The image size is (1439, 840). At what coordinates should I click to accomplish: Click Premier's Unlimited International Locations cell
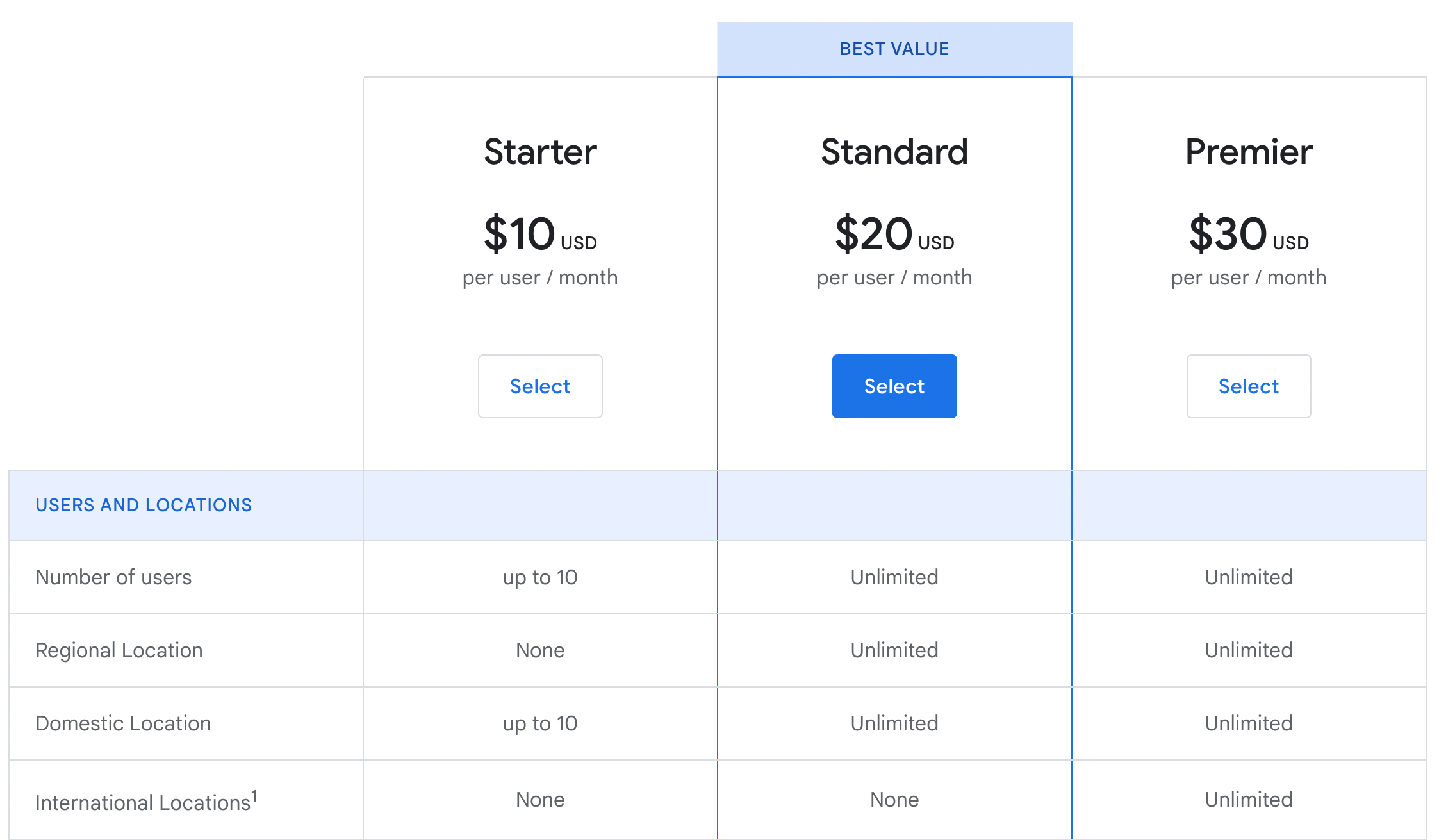[1249, 800]
